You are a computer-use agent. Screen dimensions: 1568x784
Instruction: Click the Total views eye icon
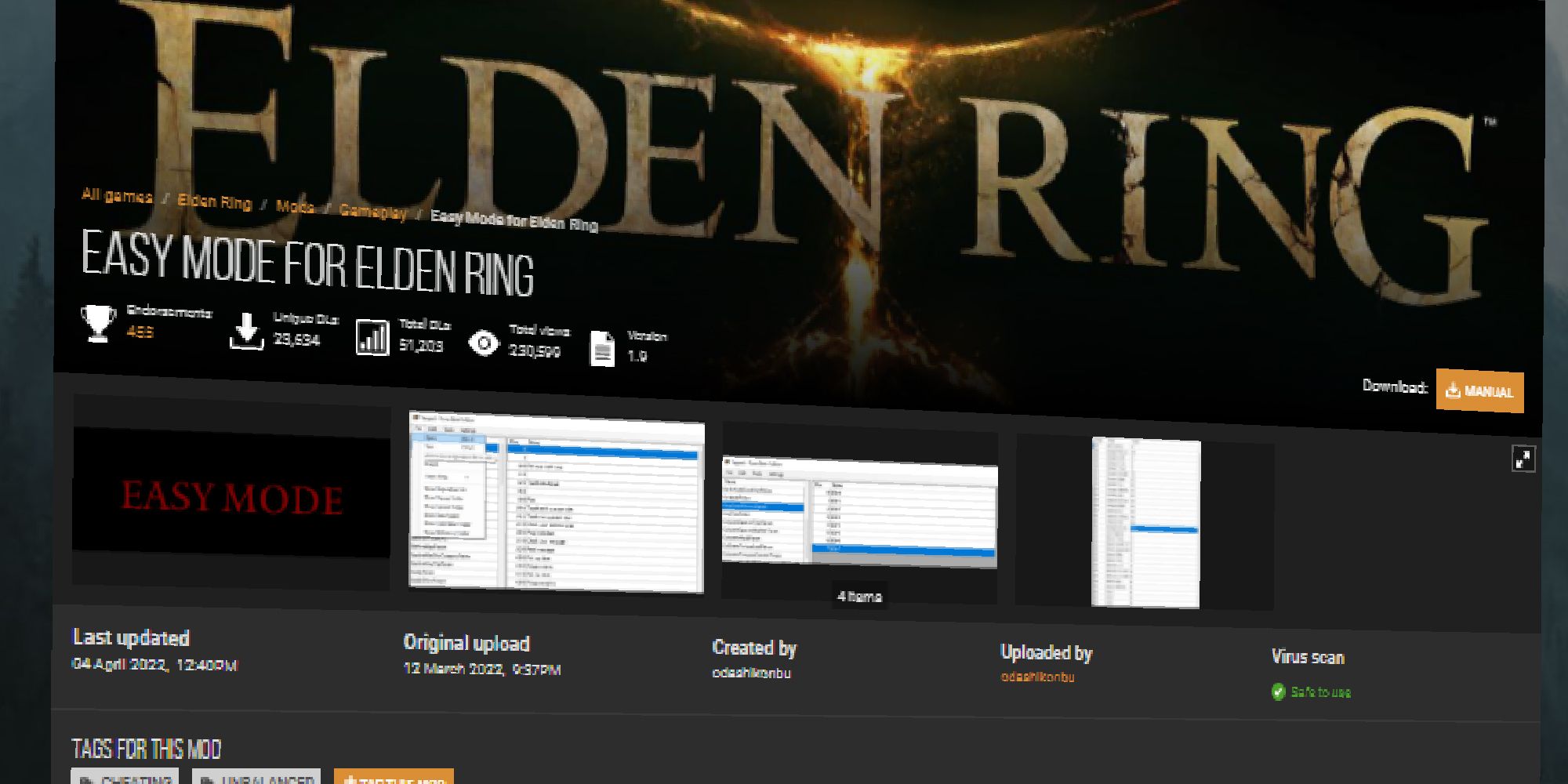pyautogui.click(x=484, y=343)
